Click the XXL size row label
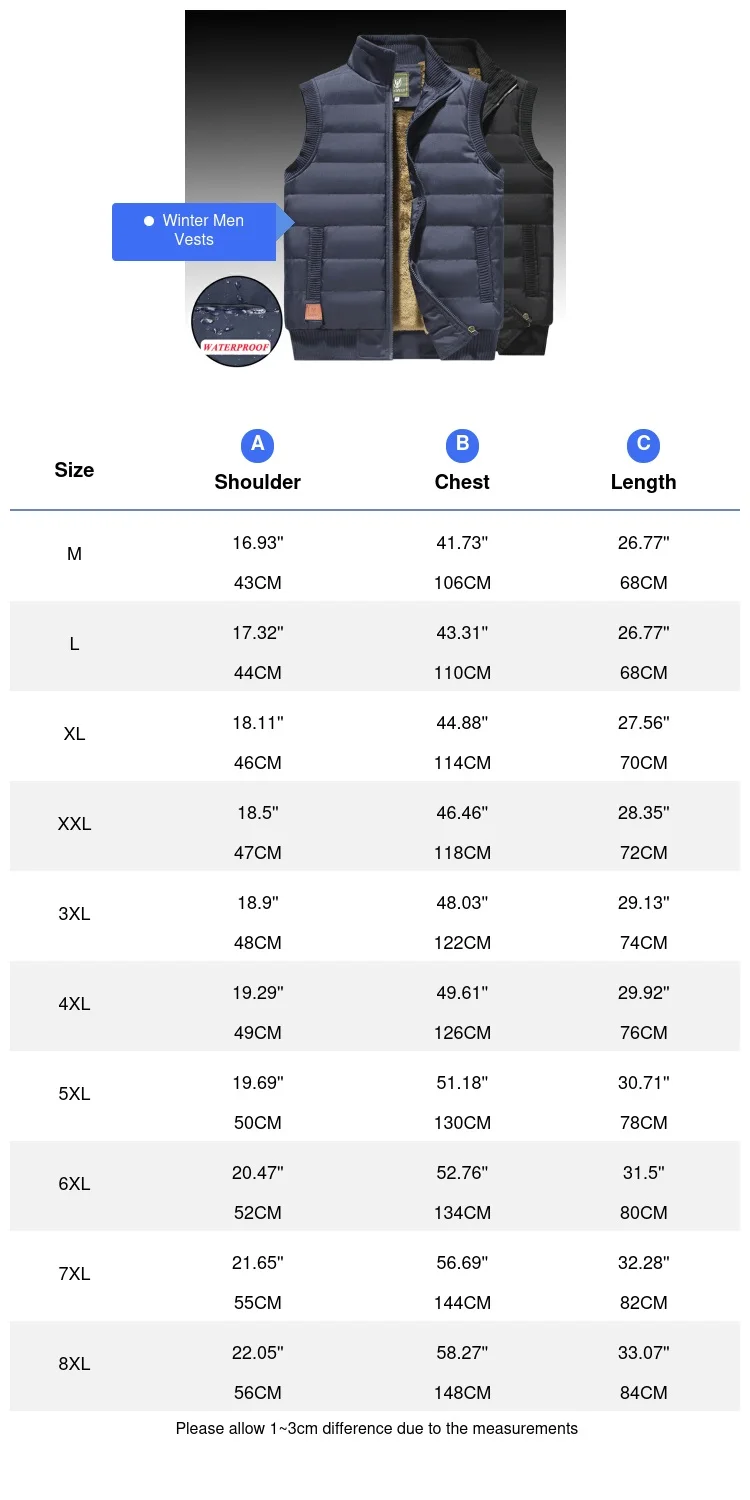This screenshot has height=1500, width=750. pyautogui.click(x=74, y=824)
